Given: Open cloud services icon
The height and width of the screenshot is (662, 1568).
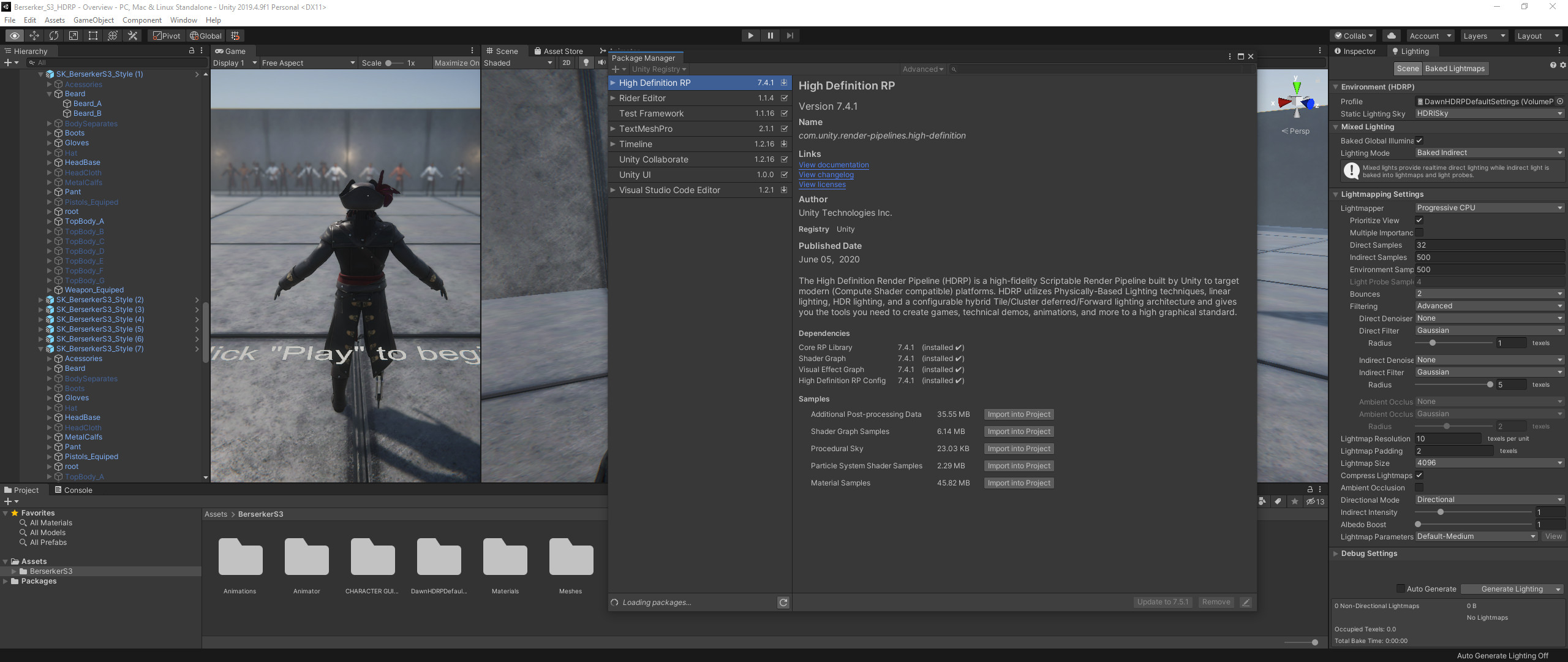Looking at the screenshot, I should pyautogui.click(x=1392, y=36).
